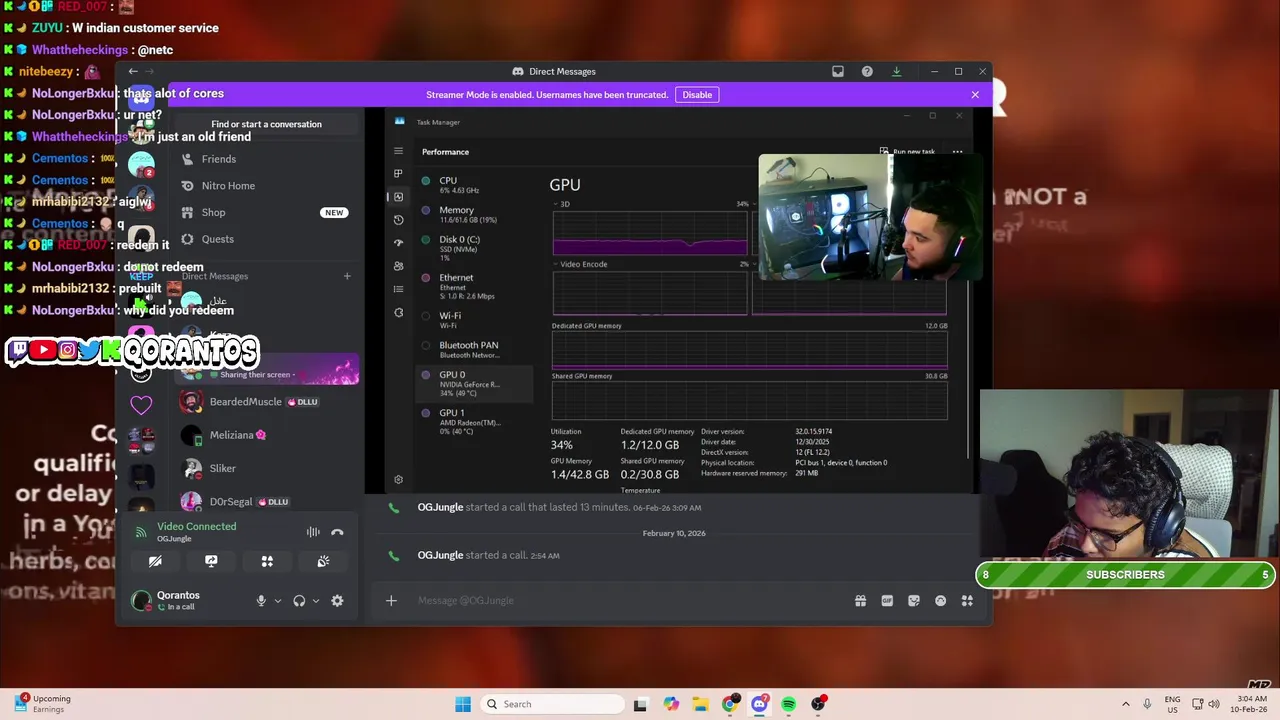This screenshot has width=1280, height=720.
Task: Open Nitro Home
Action: coord(266,186)
